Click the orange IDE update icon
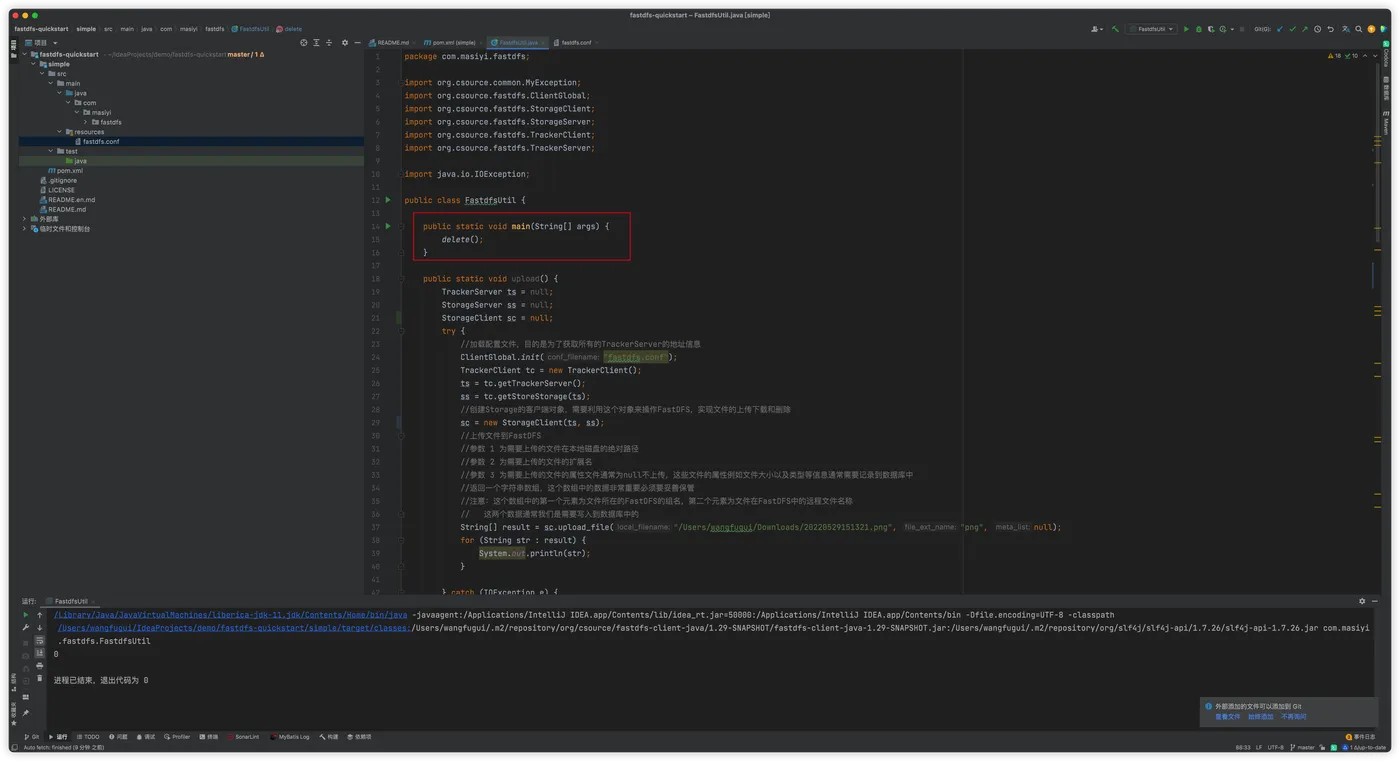Screen dimensions: 1400x761 (1371, 29)
